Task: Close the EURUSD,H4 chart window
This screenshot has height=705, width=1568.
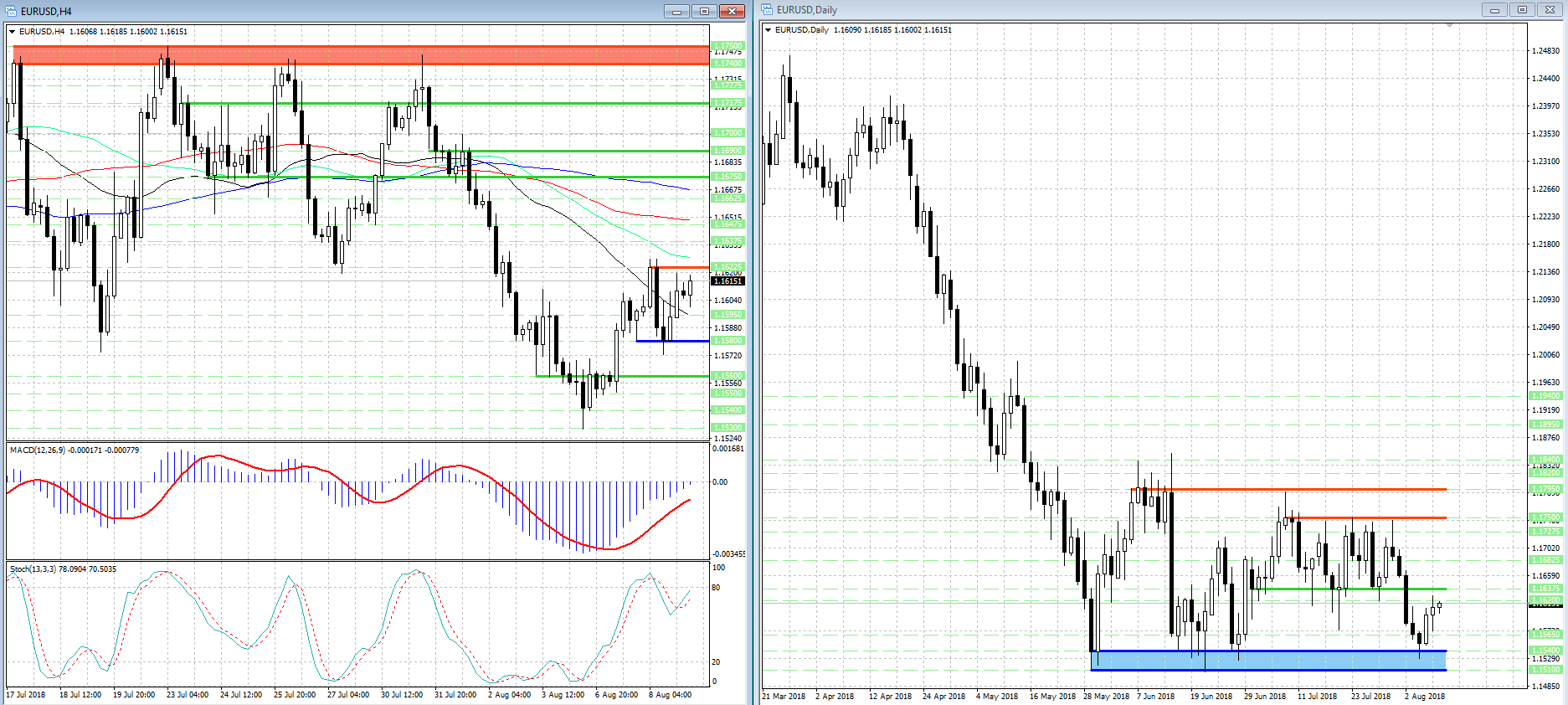Action: point(732,11)
